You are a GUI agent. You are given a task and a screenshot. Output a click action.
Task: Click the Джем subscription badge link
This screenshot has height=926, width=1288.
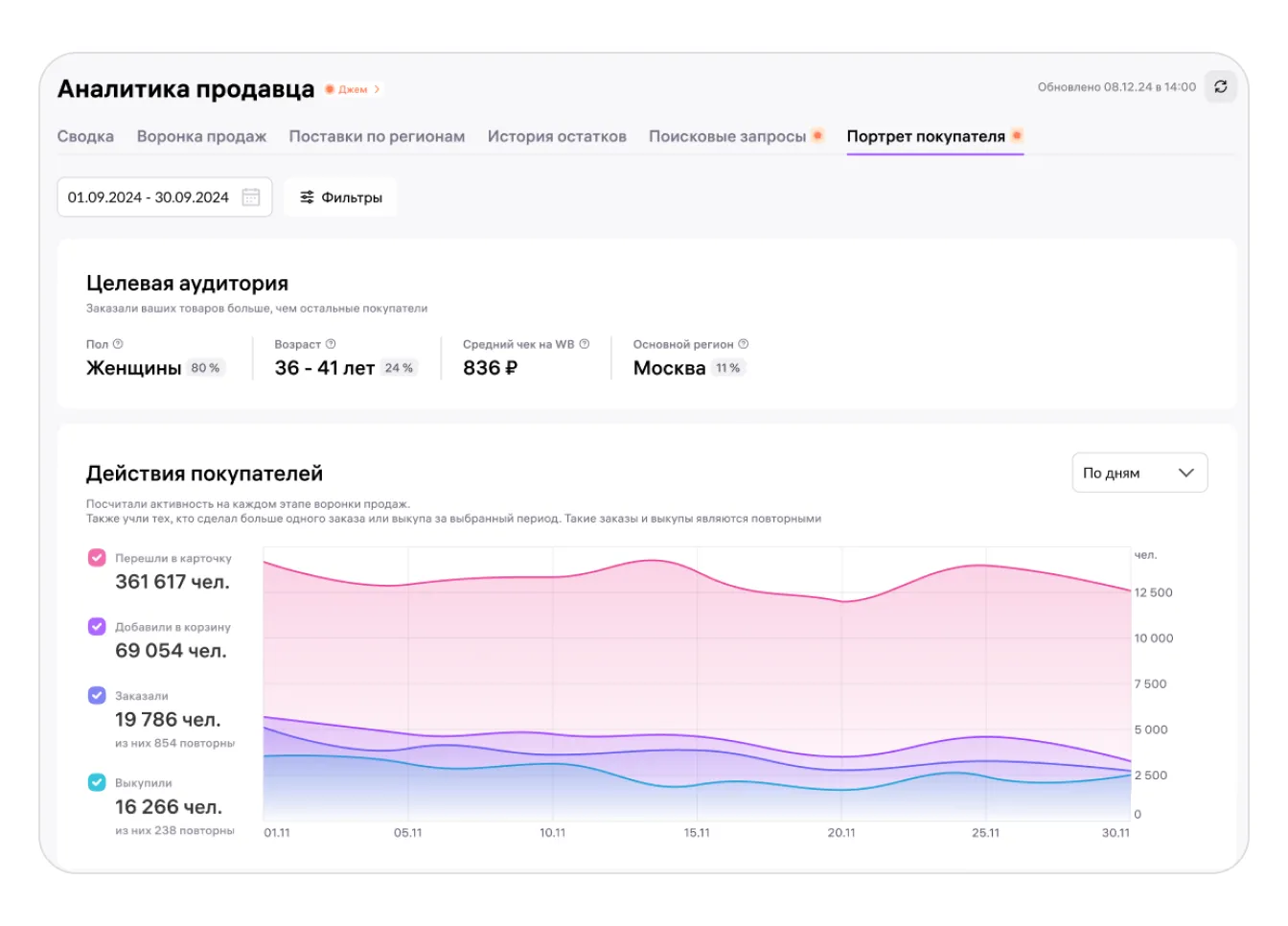coord(352,89)
